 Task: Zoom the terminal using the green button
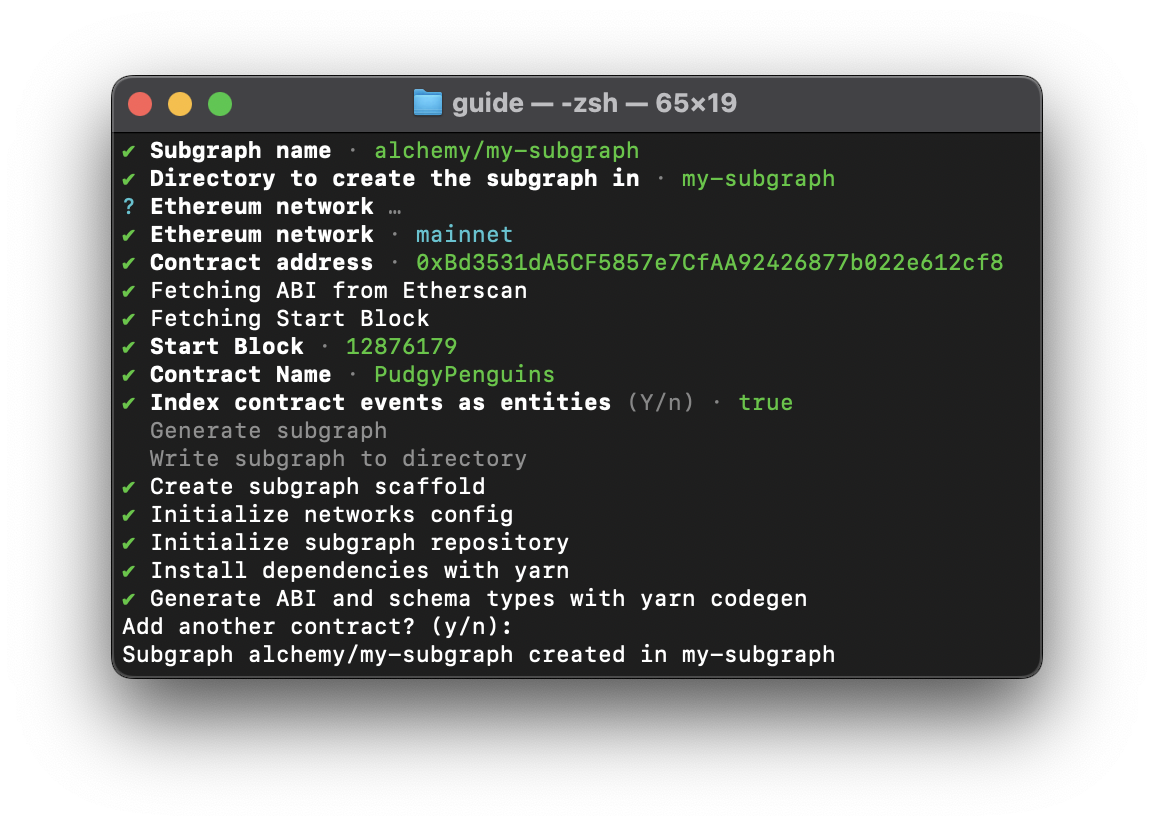coord(220,104)
